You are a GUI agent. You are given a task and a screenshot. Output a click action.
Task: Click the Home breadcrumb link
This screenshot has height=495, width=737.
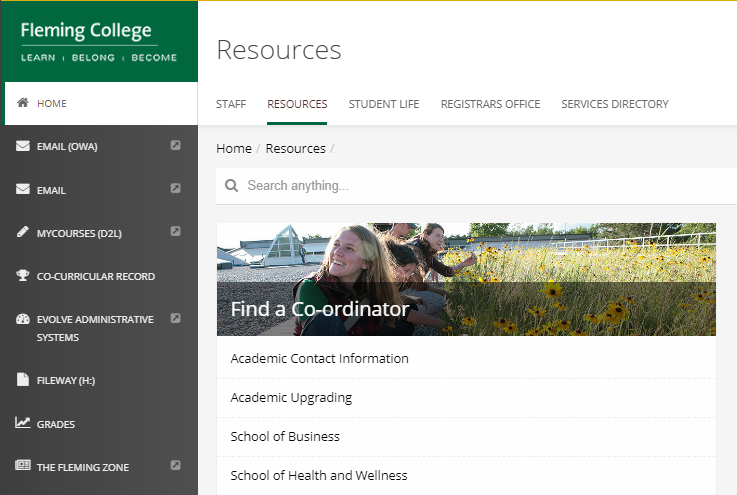[x=234, y=149]
